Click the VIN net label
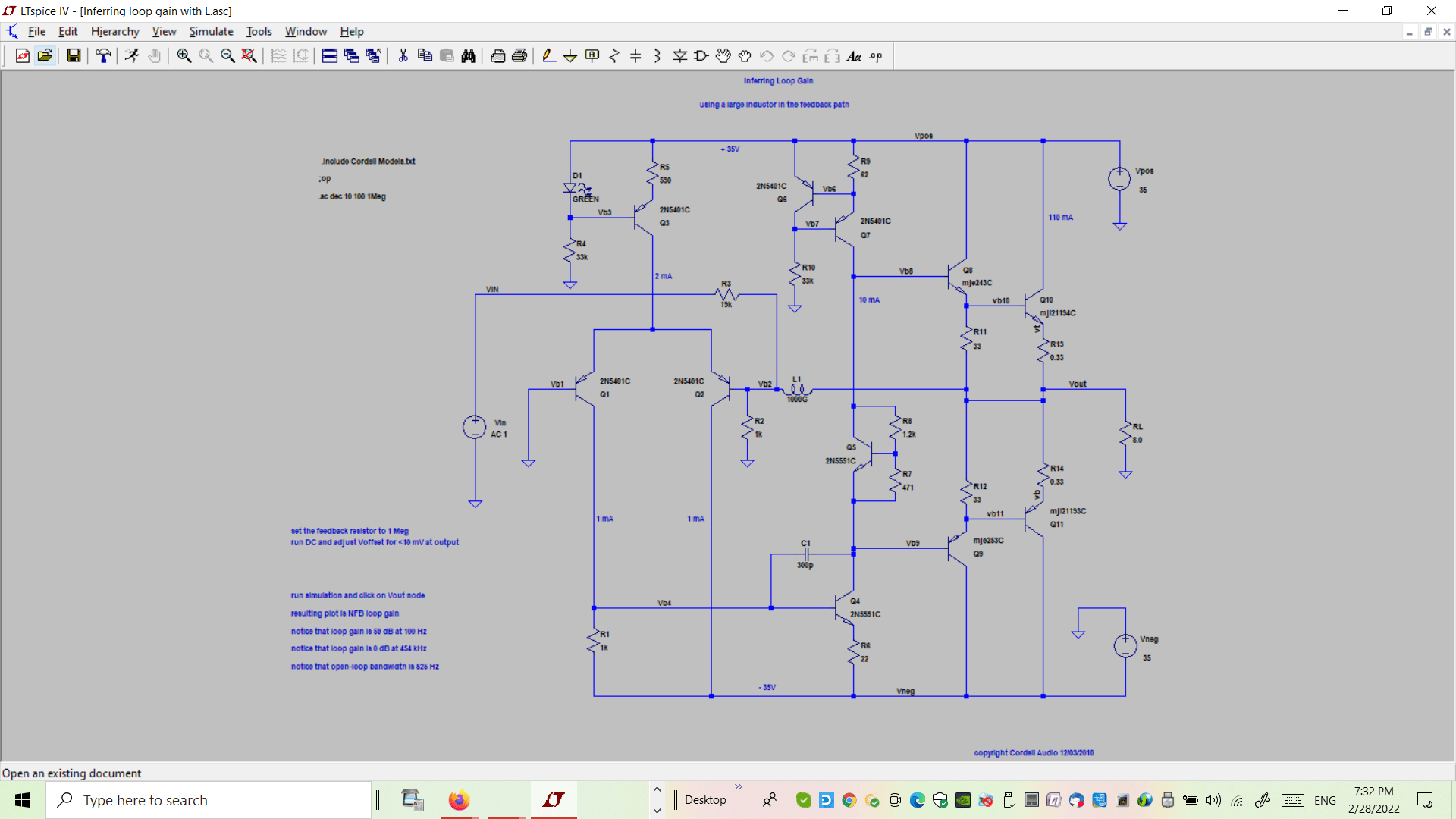The width and height of the screenshot is (1456, 819). click(492, 290)
